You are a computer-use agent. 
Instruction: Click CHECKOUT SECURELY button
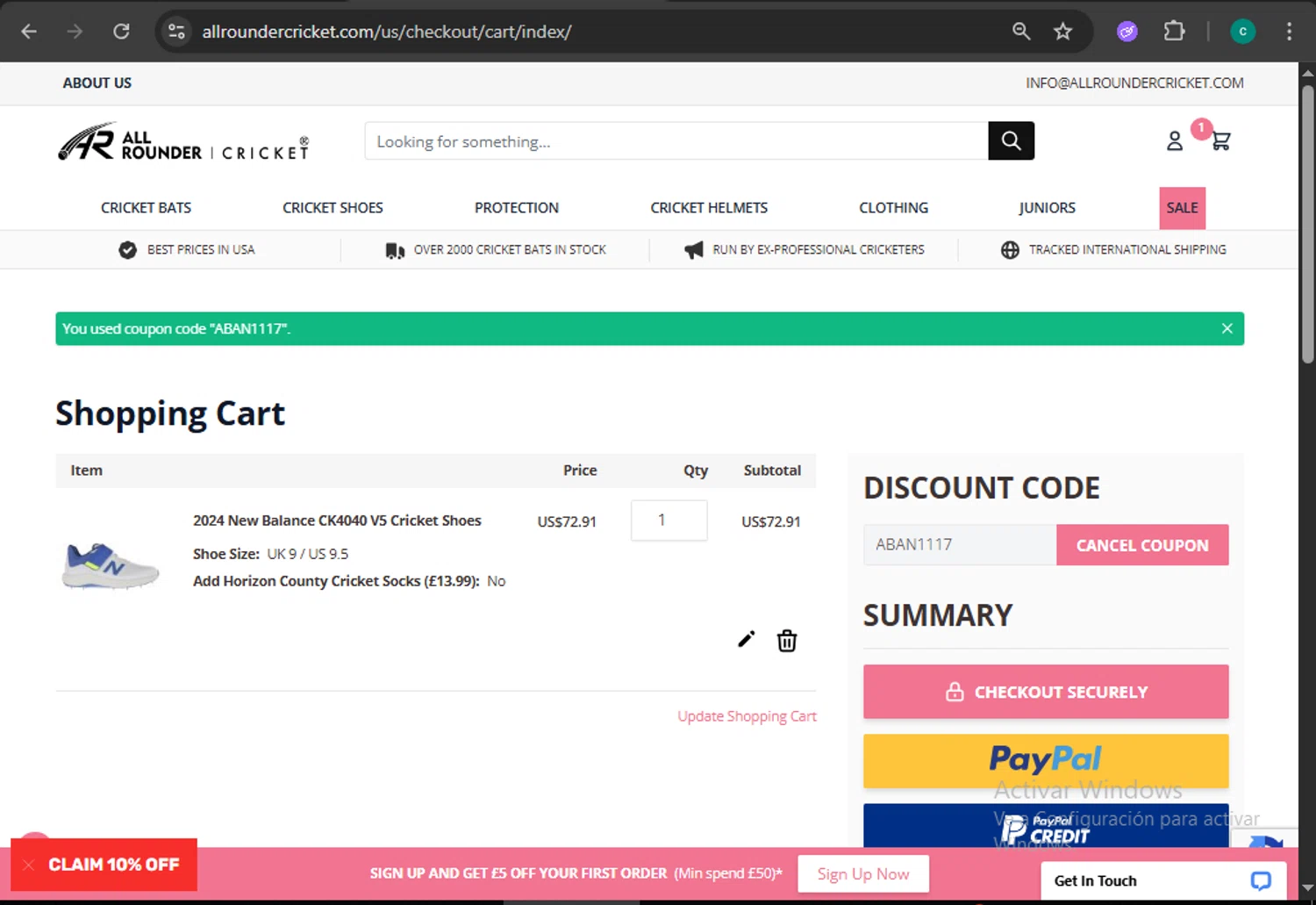coord(1046,692)
